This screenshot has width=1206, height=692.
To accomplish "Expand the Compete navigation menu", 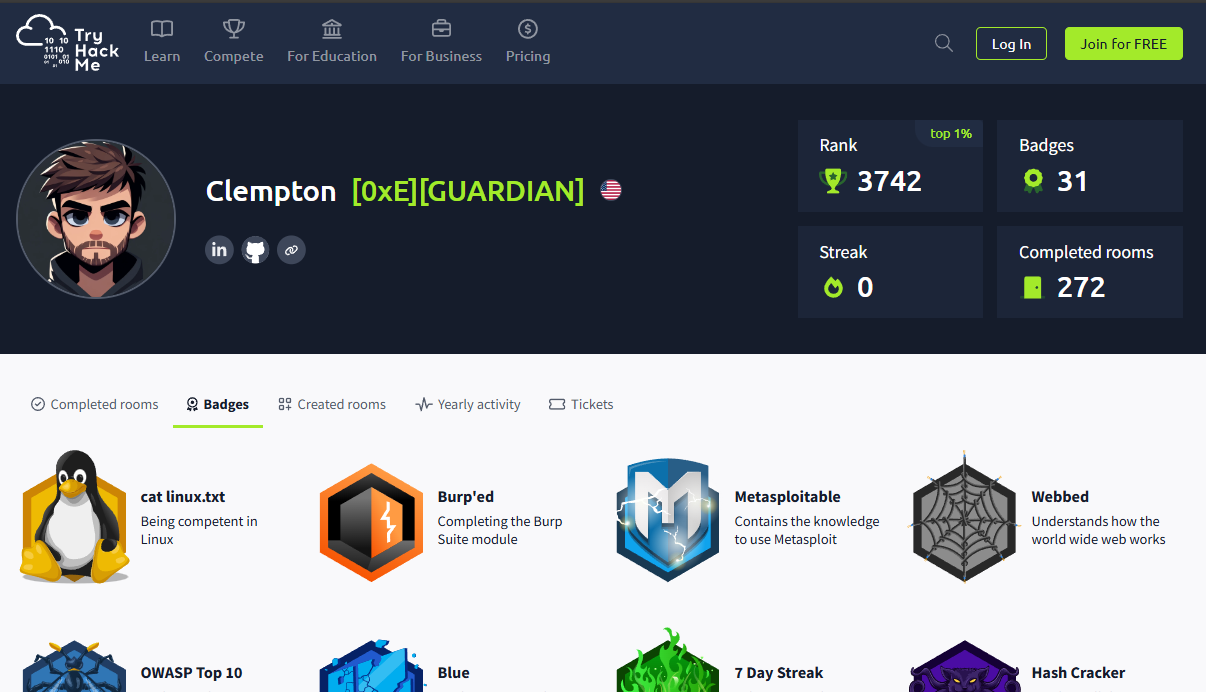I will 234,42.
